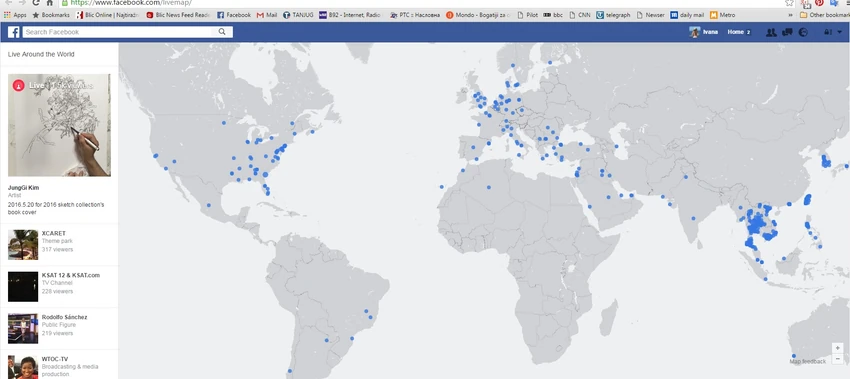Click the Pinterest extension icon
Screen dimensions: 850x379
[x=819, y=3]
